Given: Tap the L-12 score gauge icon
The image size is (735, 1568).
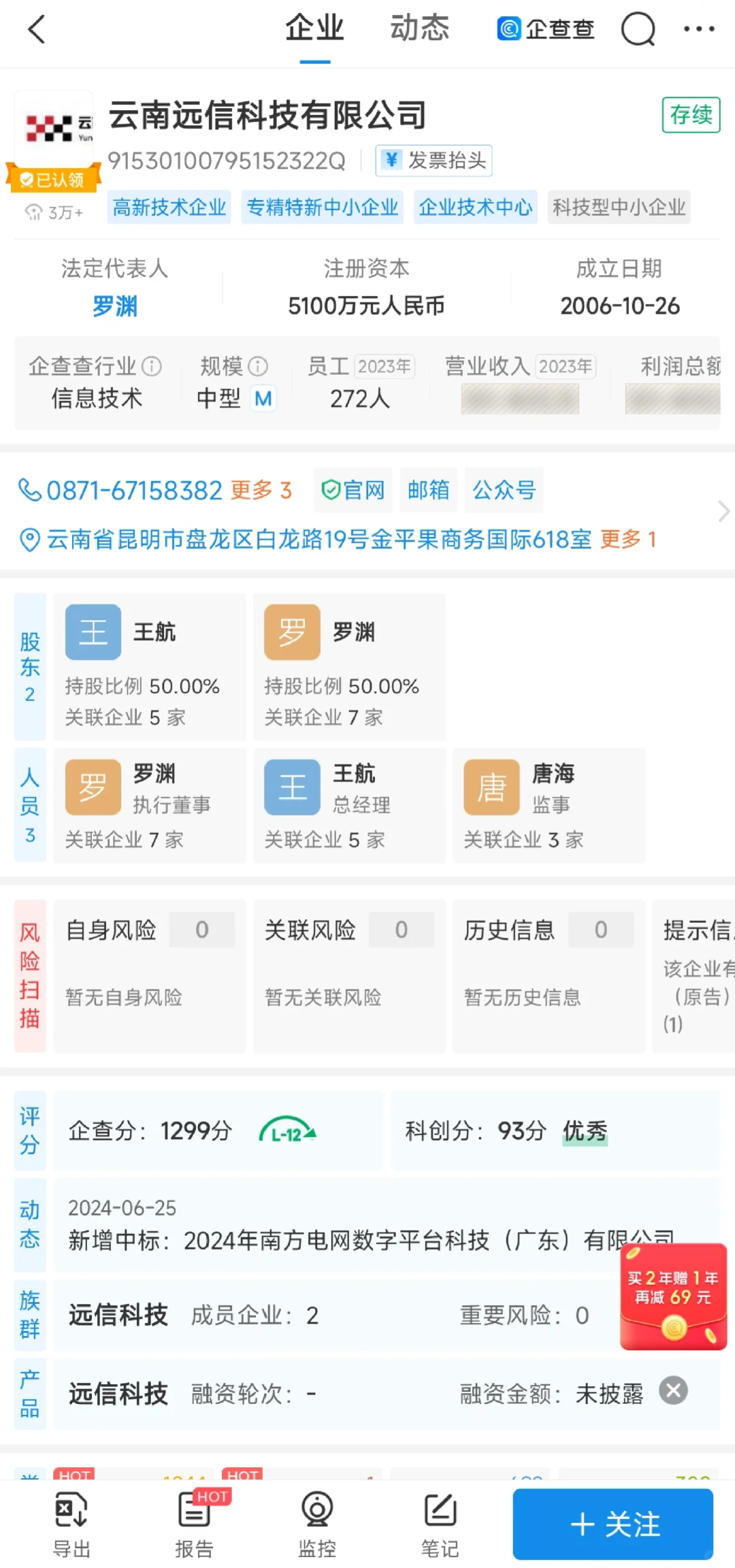Looking at the screenshot, I should [287, 1130].
